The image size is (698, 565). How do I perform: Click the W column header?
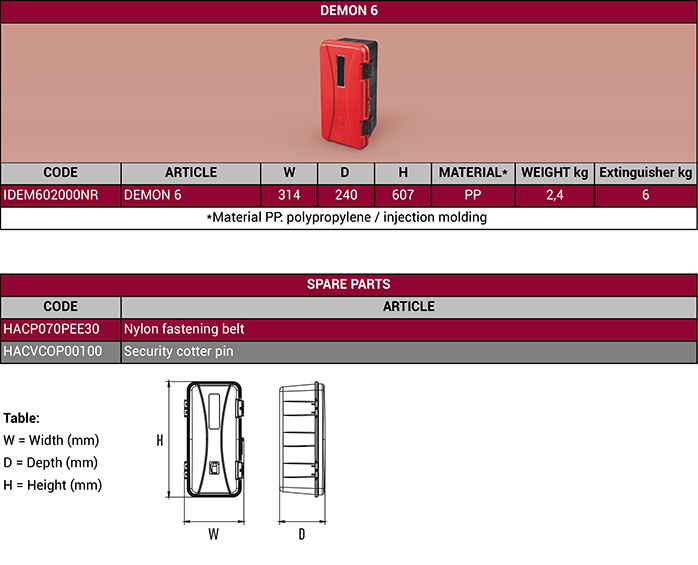coord(289,173)
